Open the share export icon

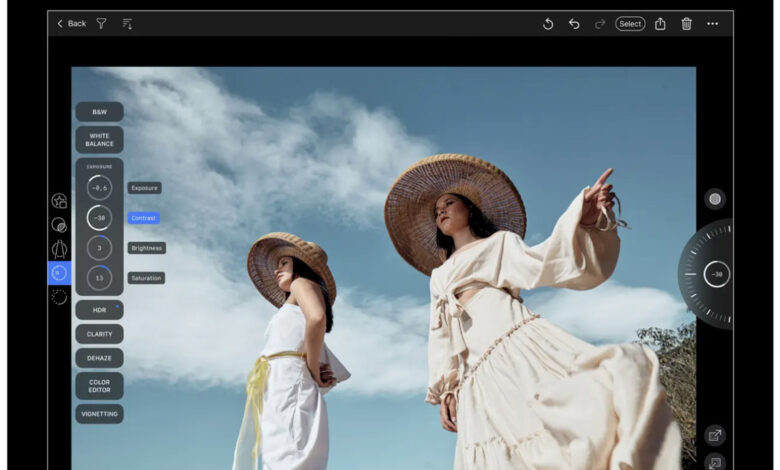click(660, 23)
